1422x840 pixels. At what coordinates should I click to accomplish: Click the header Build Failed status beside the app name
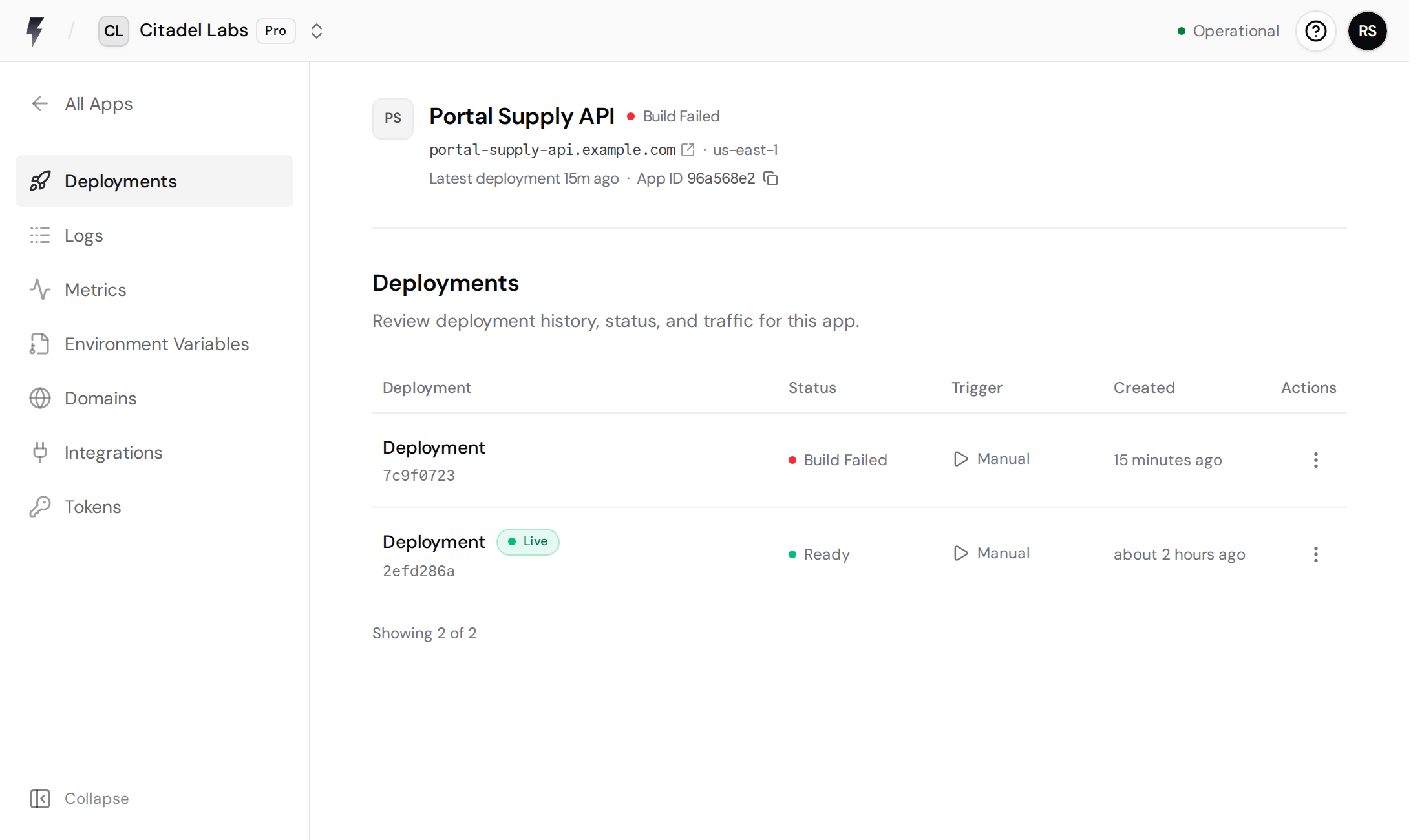pyautogui.click(x=673, y=116)
